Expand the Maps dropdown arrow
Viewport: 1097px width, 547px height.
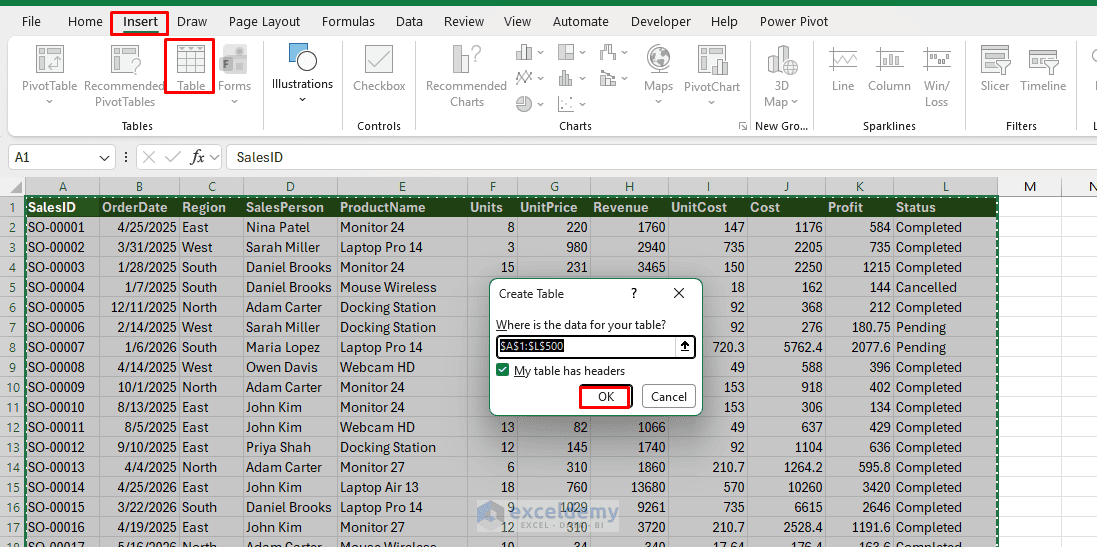658,101
